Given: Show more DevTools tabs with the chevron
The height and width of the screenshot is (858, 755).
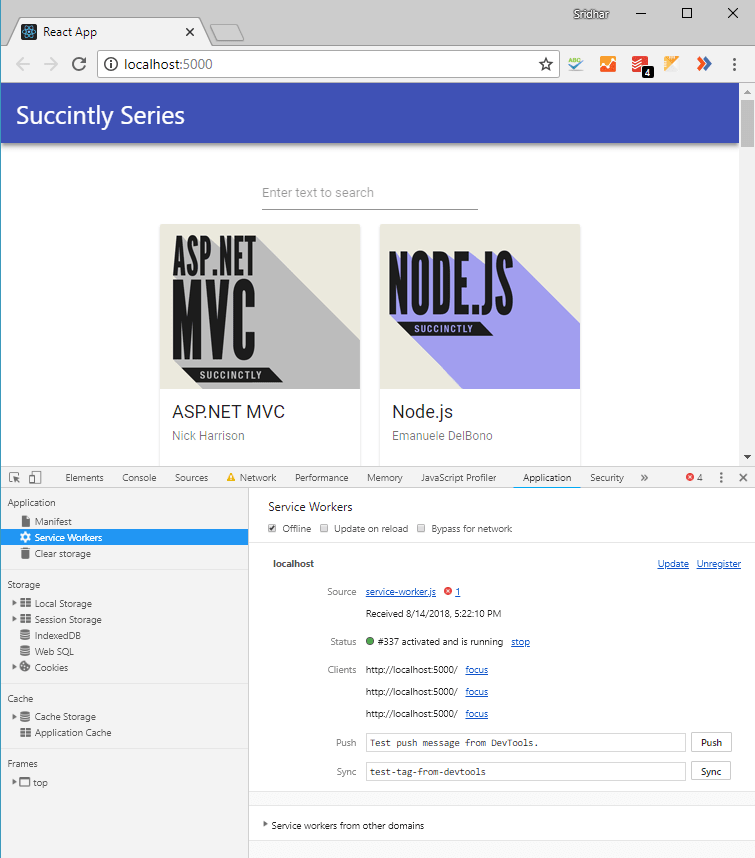Looking at the screenshot, I should point(644,477).
